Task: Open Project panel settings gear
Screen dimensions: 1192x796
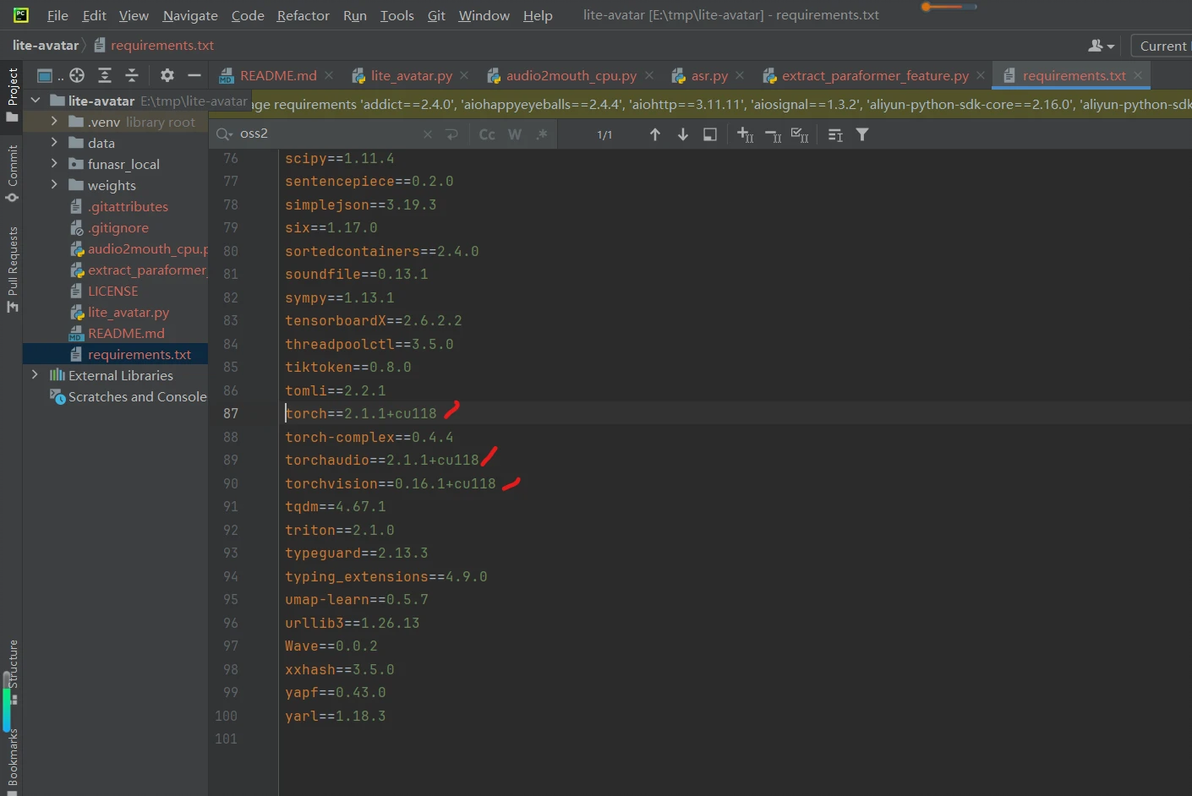Action: click(167, 75)
